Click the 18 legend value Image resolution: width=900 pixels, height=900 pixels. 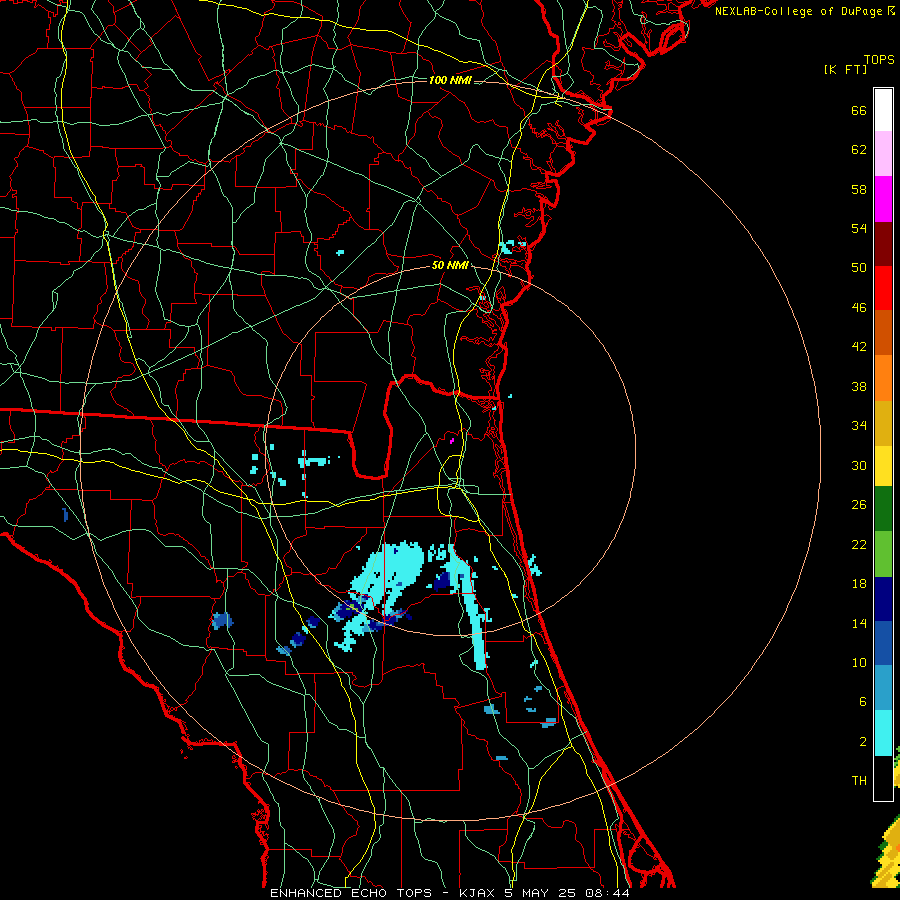859,584
